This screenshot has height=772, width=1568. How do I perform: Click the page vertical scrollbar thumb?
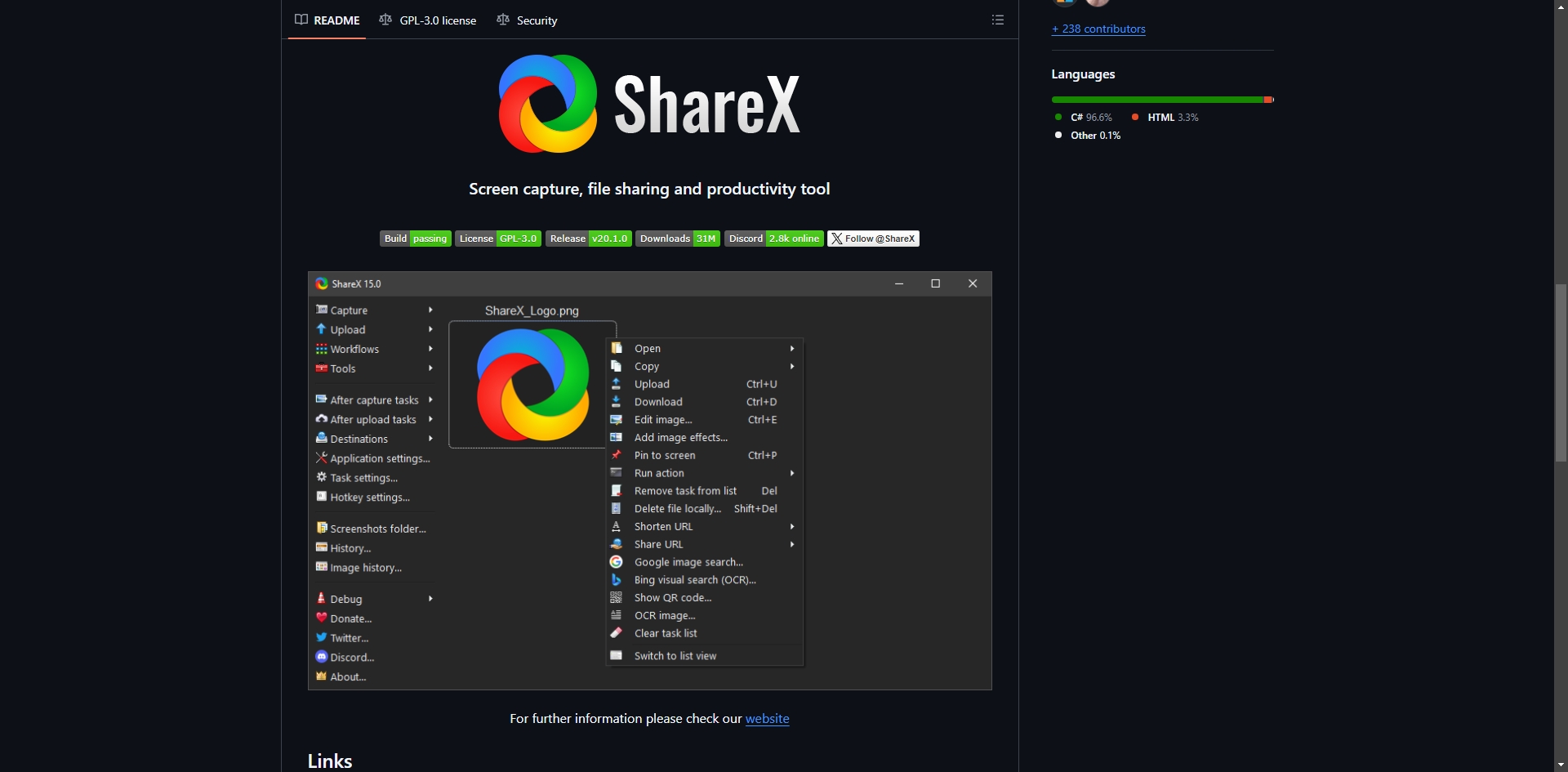(x=1561, y=373)
